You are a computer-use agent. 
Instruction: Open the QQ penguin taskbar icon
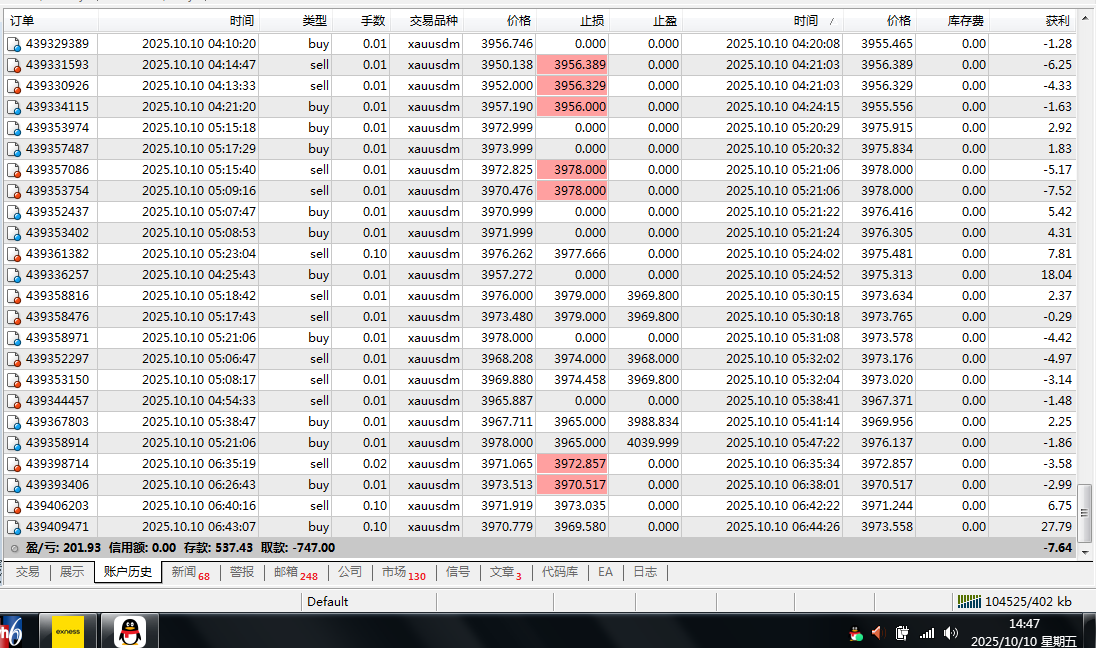(130, 631)
